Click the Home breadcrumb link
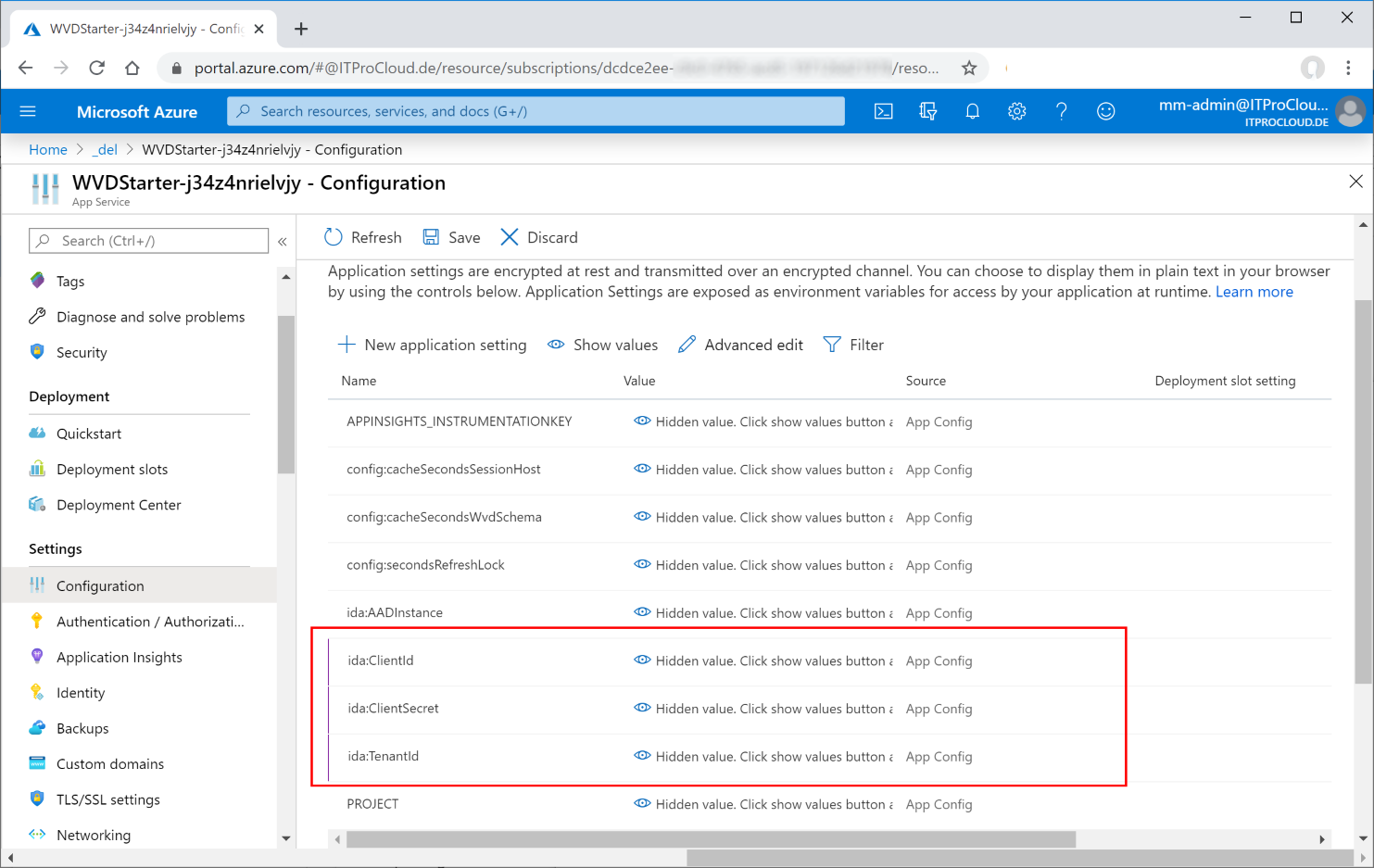This screenshot has height=868, width=1374. tap(48, 149)
